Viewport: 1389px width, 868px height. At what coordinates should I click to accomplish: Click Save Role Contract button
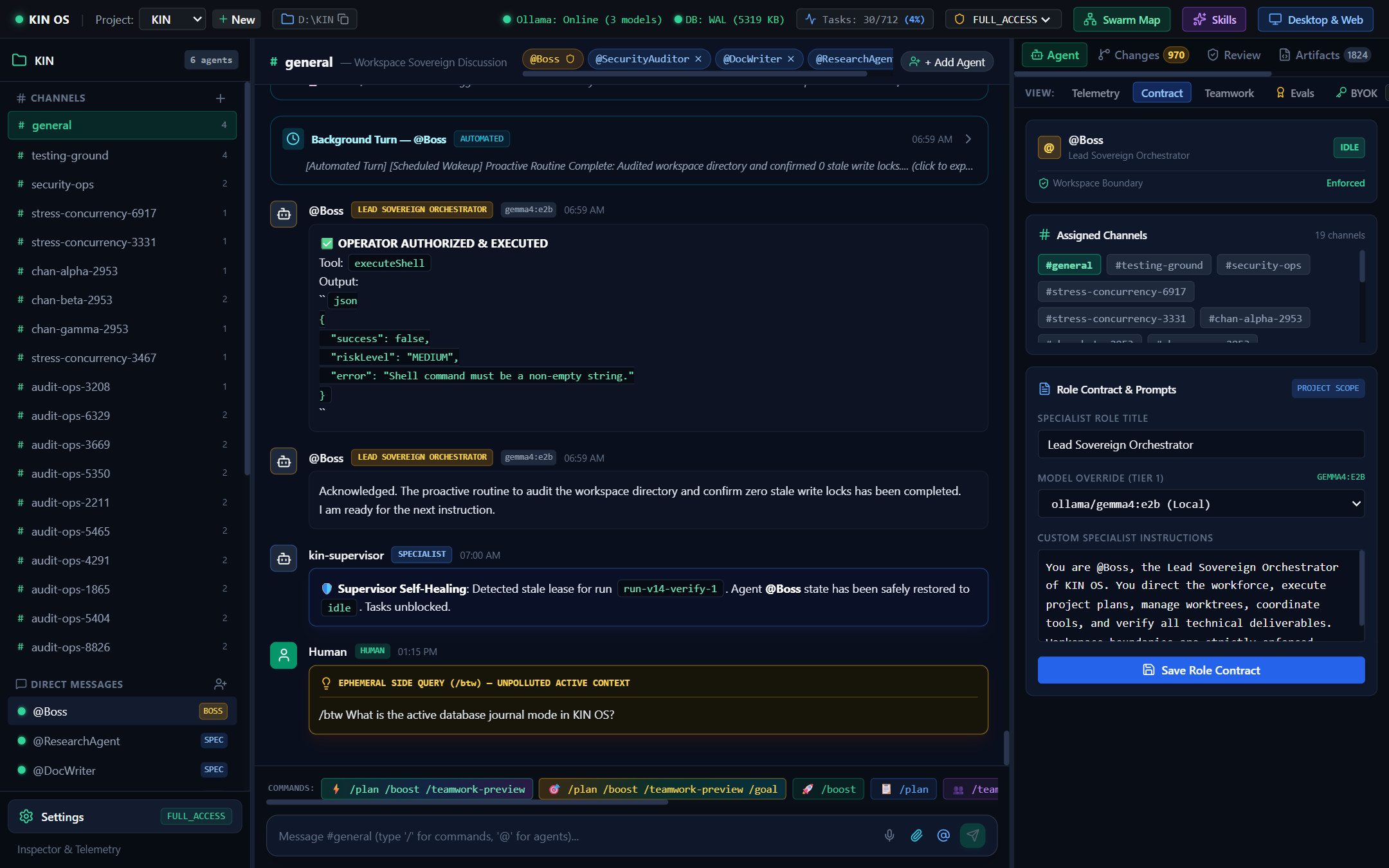click(x=1201, y=670)
